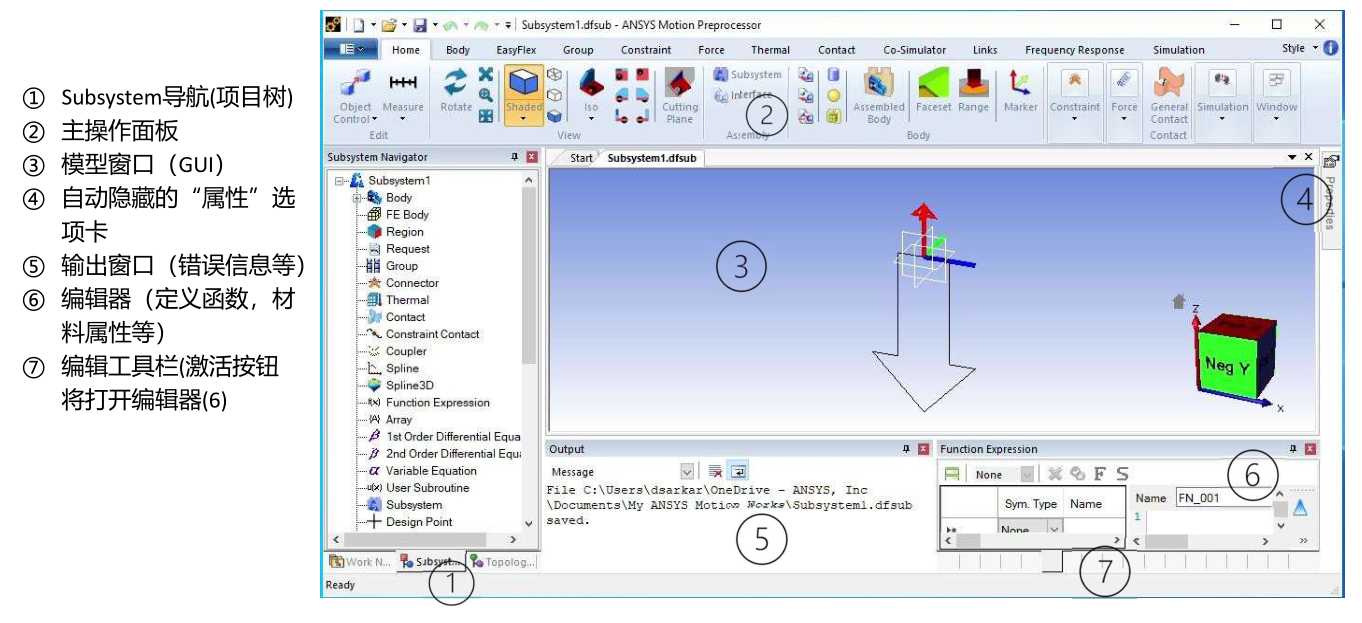Open the Simulation ribbon group dropdown
The width and height of the screenshot is (1362, 623).
click(1222, 119)
